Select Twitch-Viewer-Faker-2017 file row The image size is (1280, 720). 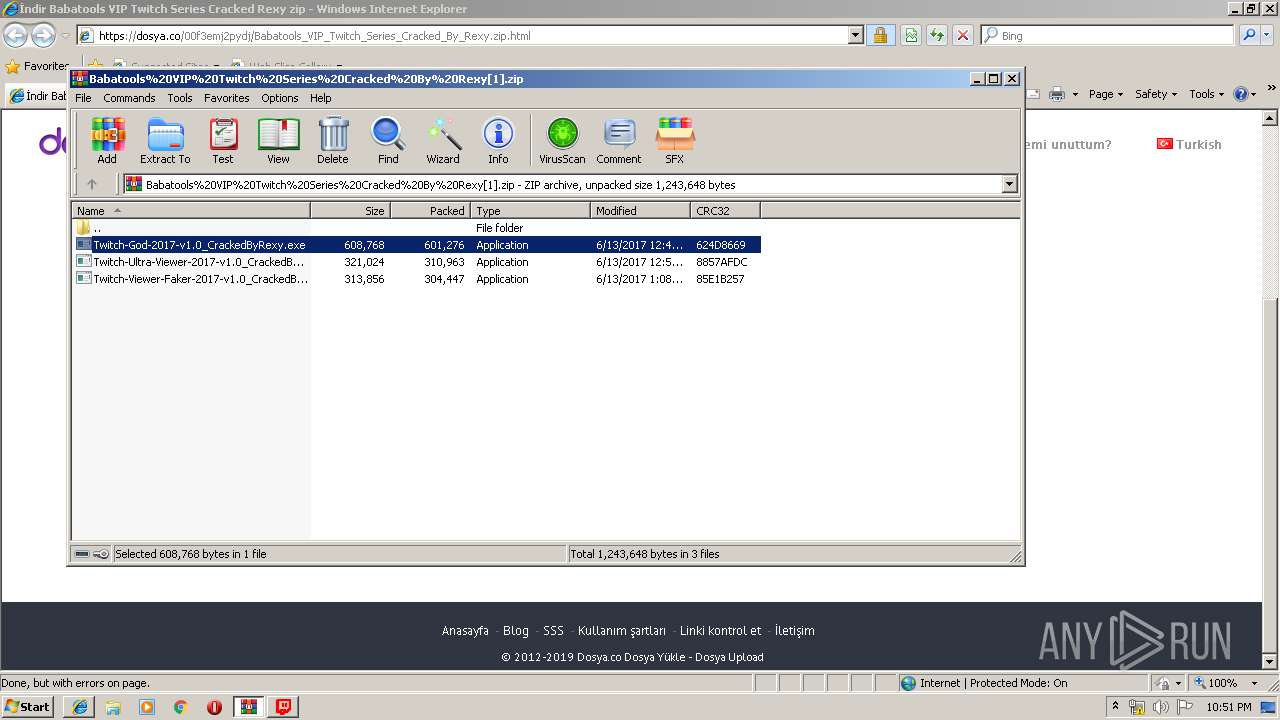click(417, 279)
